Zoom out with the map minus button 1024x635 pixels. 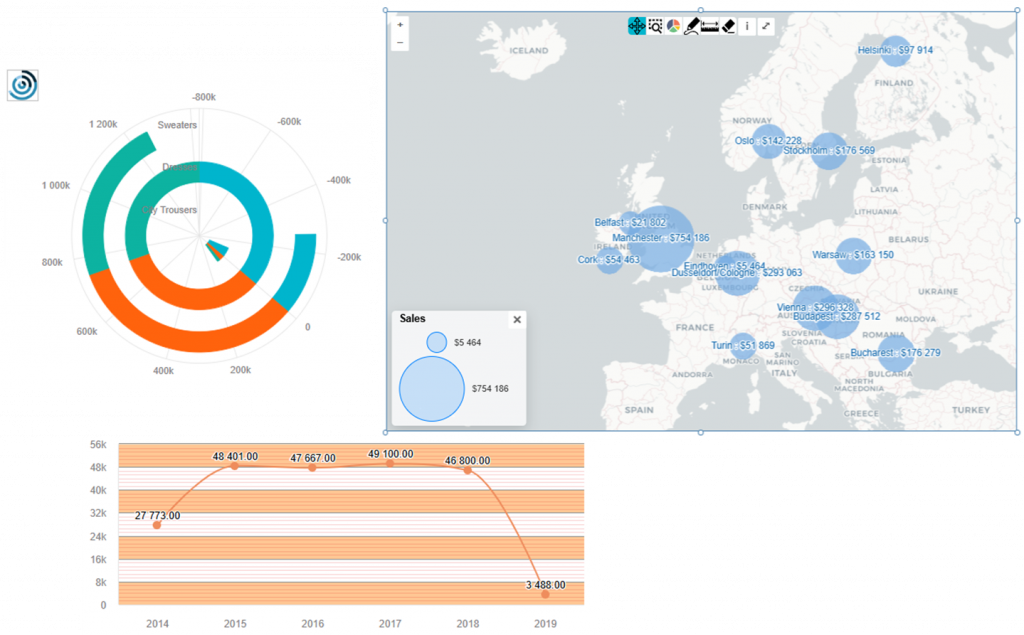pyautogui.click(x=400, y=42)
